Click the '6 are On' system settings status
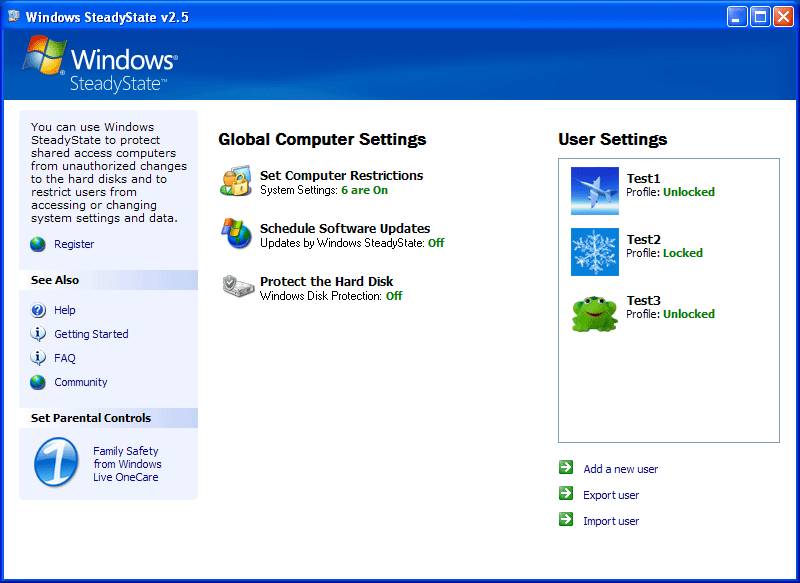 pos(364,190)
